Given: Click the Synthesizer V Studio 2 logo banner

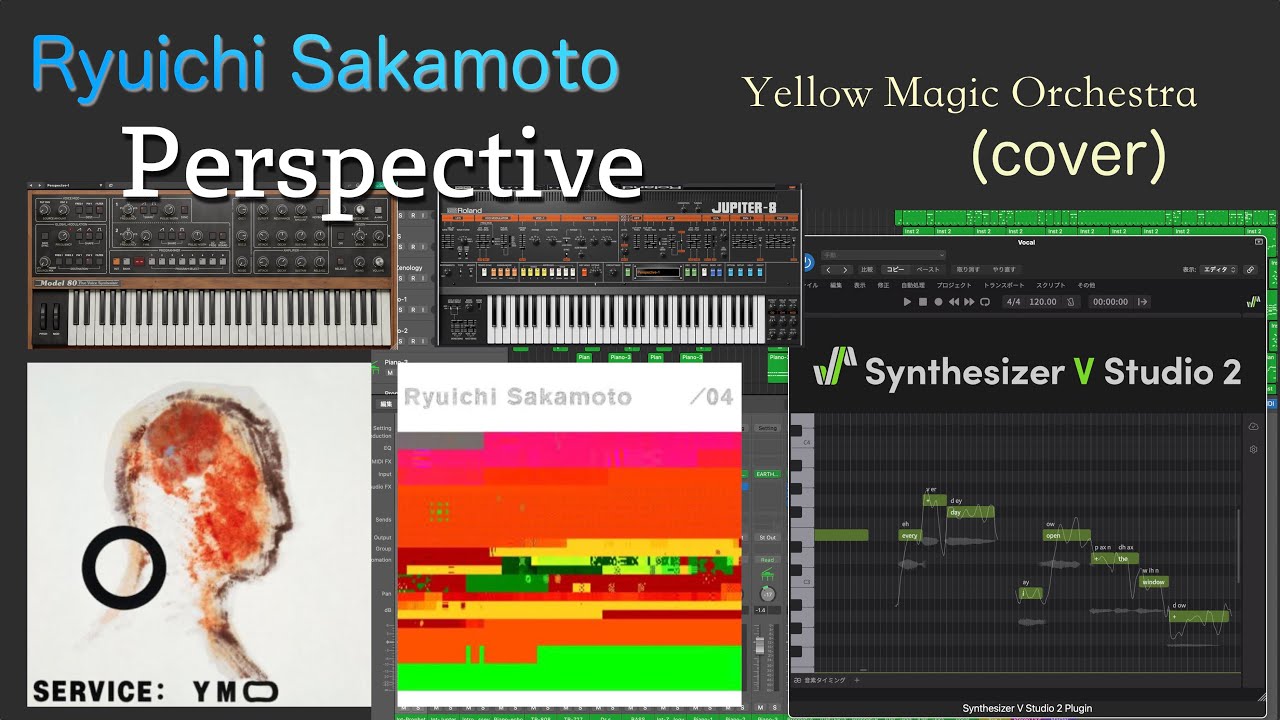Looking at the screenshot, I should pos(1027,372).
